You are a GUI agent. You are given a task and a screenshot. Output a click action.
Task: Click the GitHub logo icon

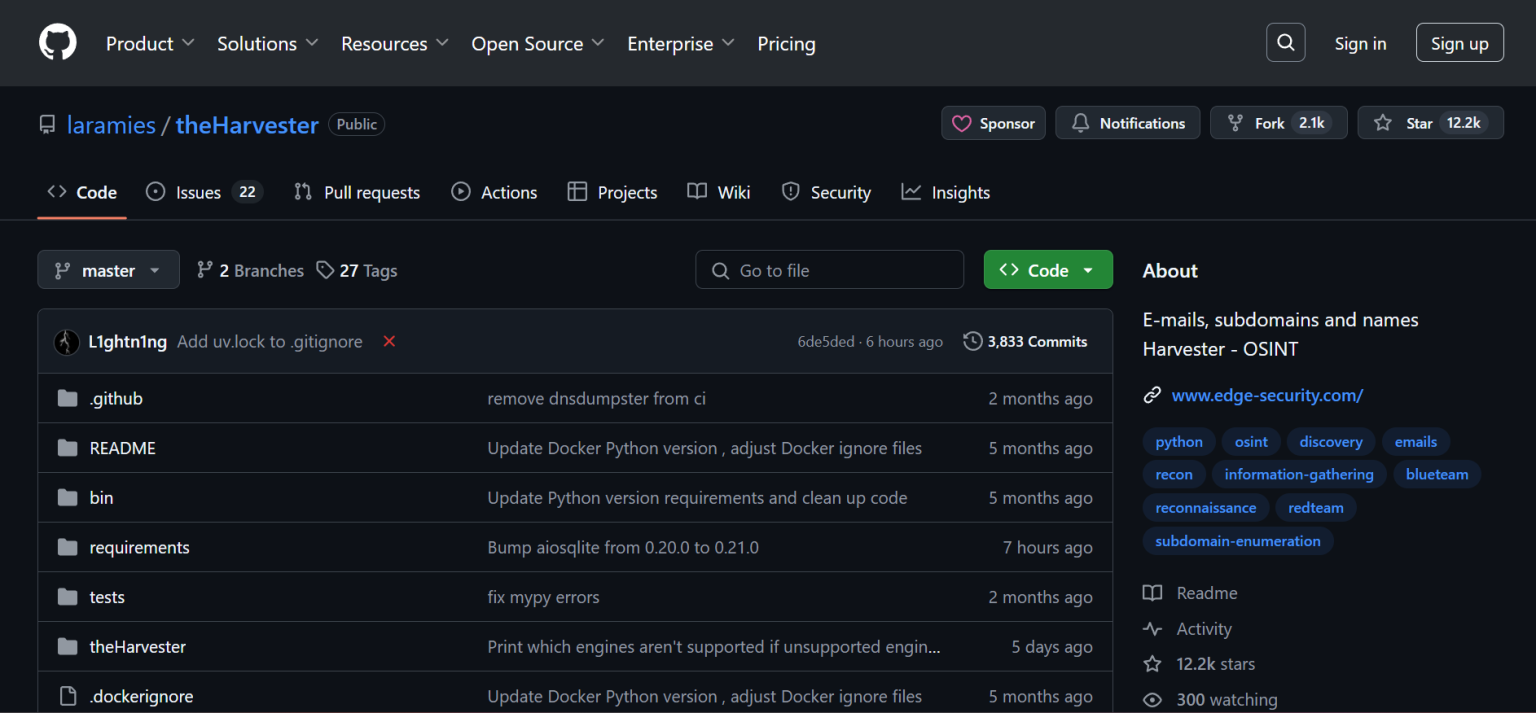click(58, 43)
